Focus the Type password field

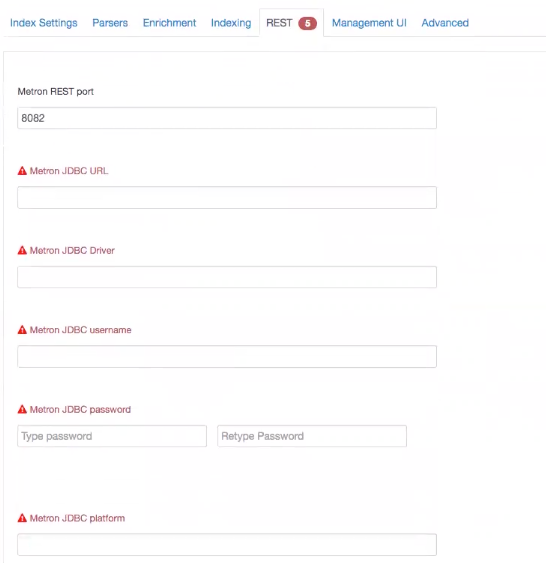(112, 436)
